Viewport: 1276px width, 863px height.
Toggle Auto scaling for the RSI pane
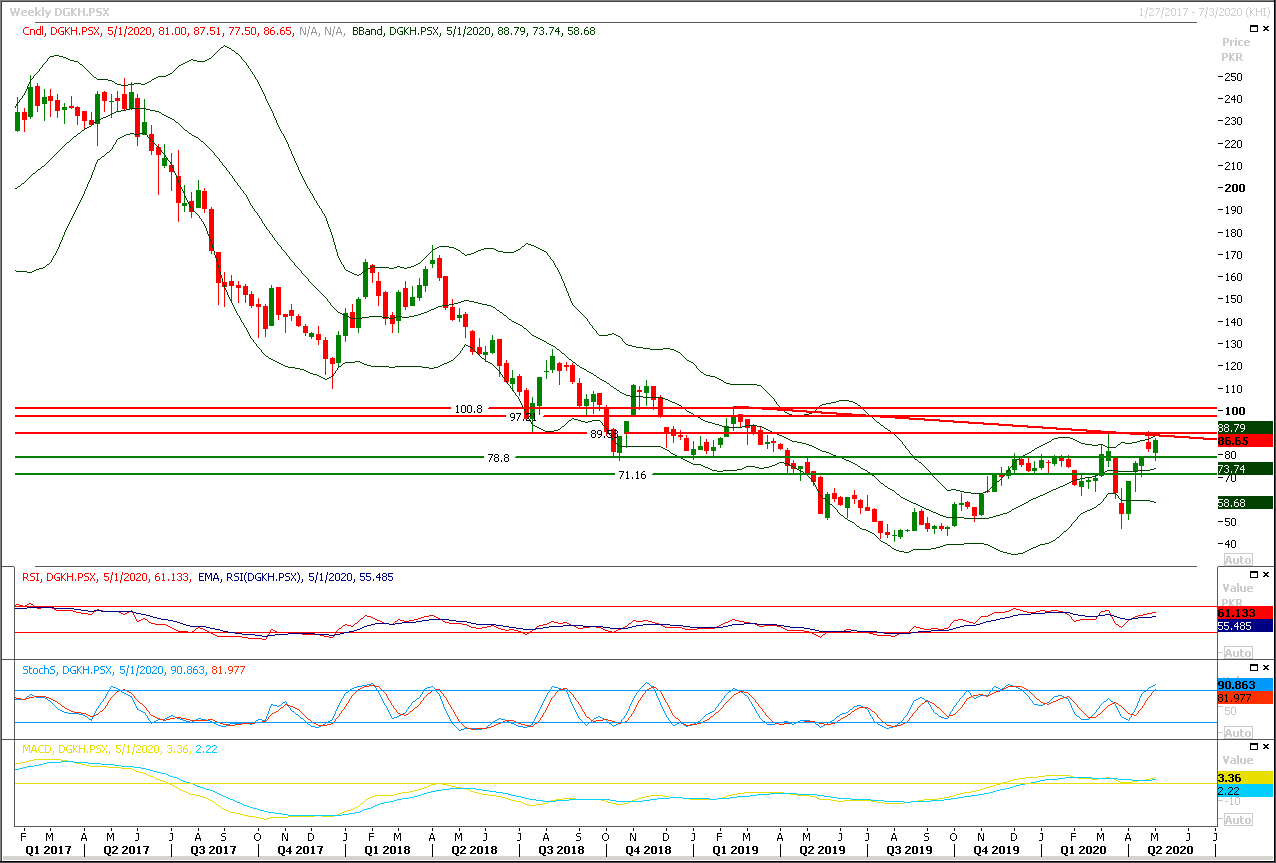pos(1237,652)
